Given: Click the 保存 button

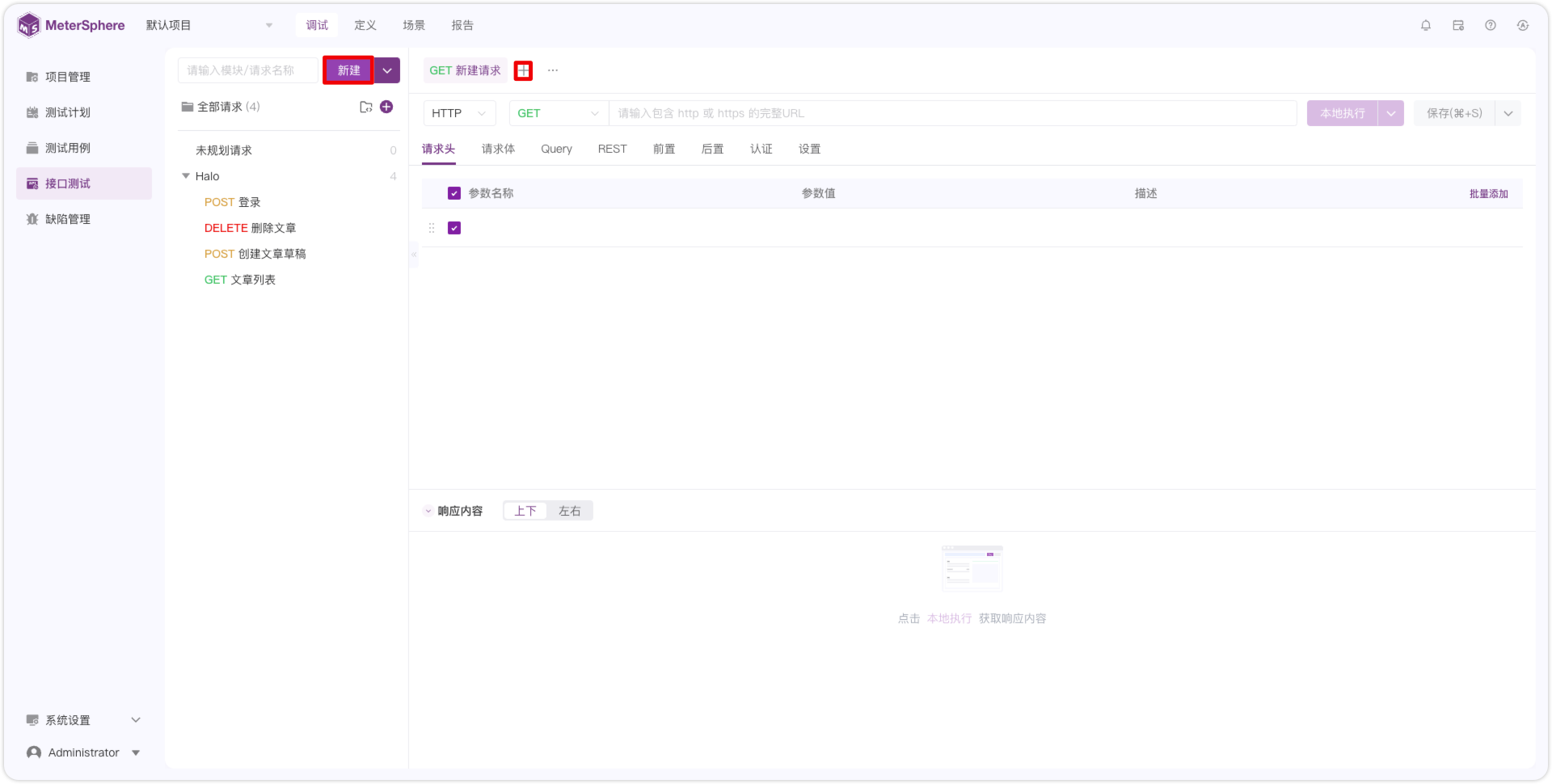Looking at the screenshot, I should click(1454, 113).
